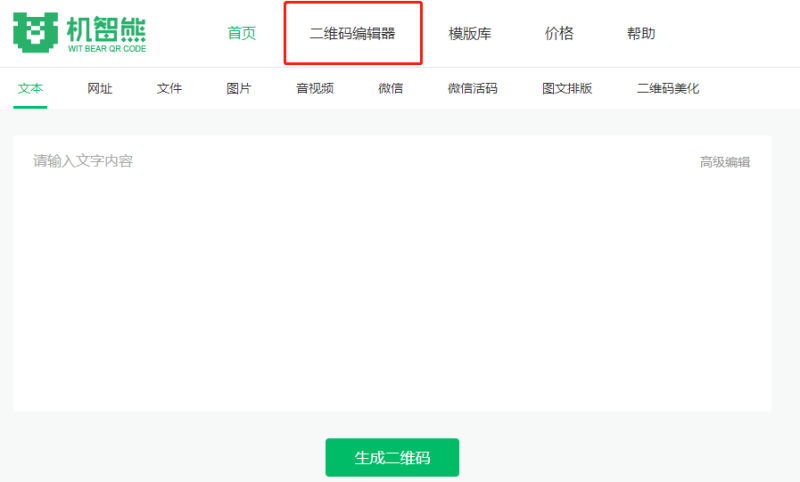Screen dimensions: 800x482
Task: Switch to the 网址 tab
Action: coord(99,89)
